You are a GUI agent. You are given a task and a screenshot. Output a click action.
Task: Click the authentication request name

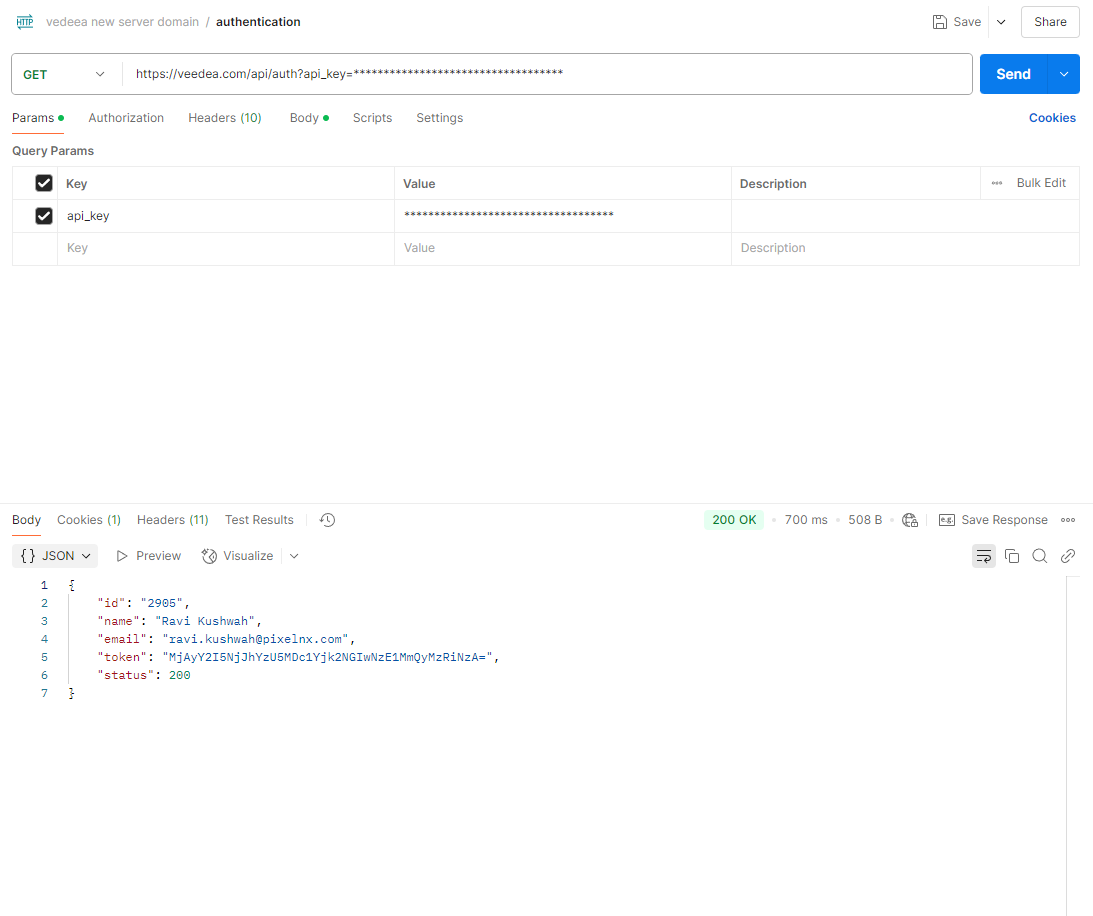[258, 22]
